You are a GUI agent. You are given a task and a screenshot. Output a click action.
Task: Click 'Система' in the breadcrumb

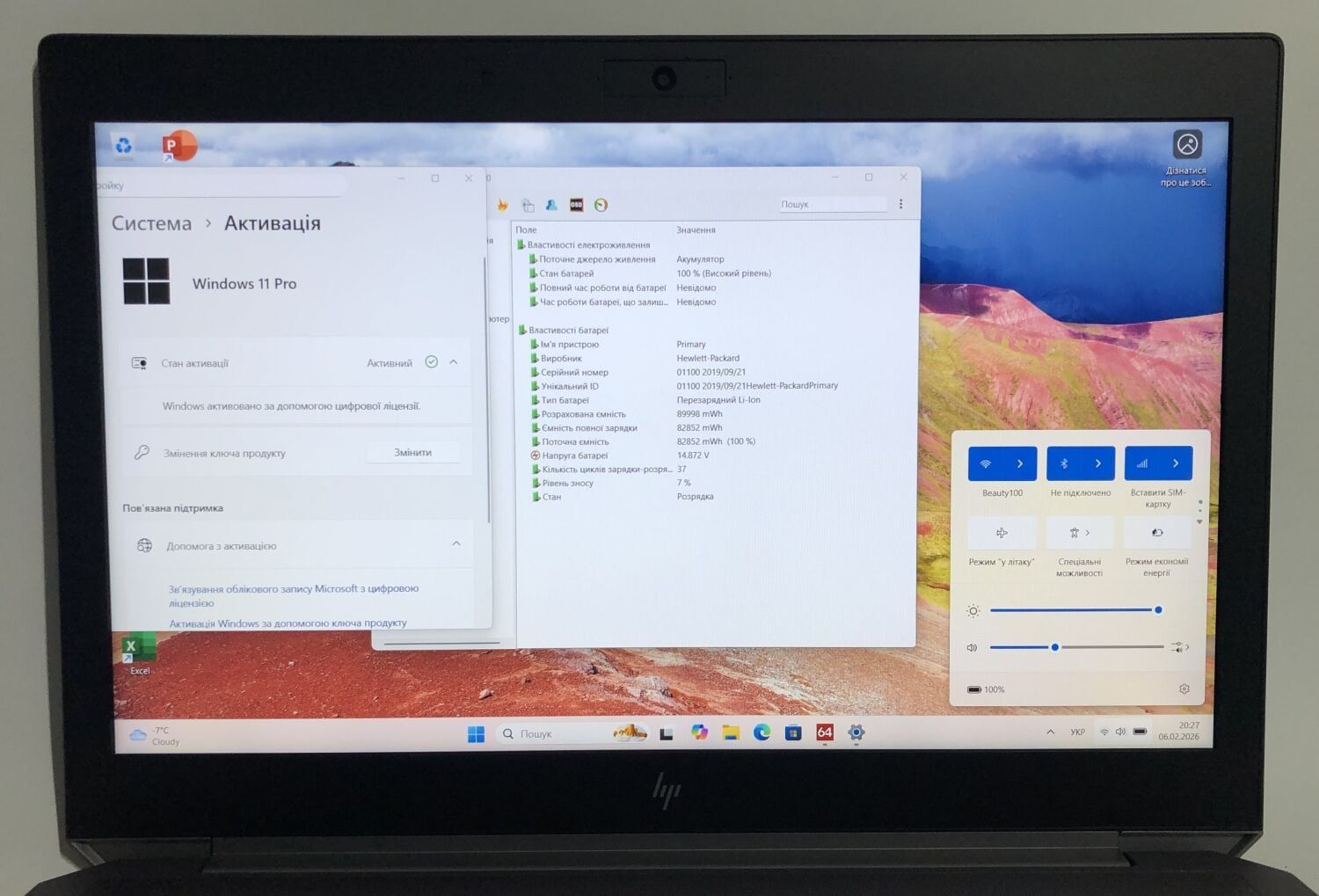(x=151, y=223)
